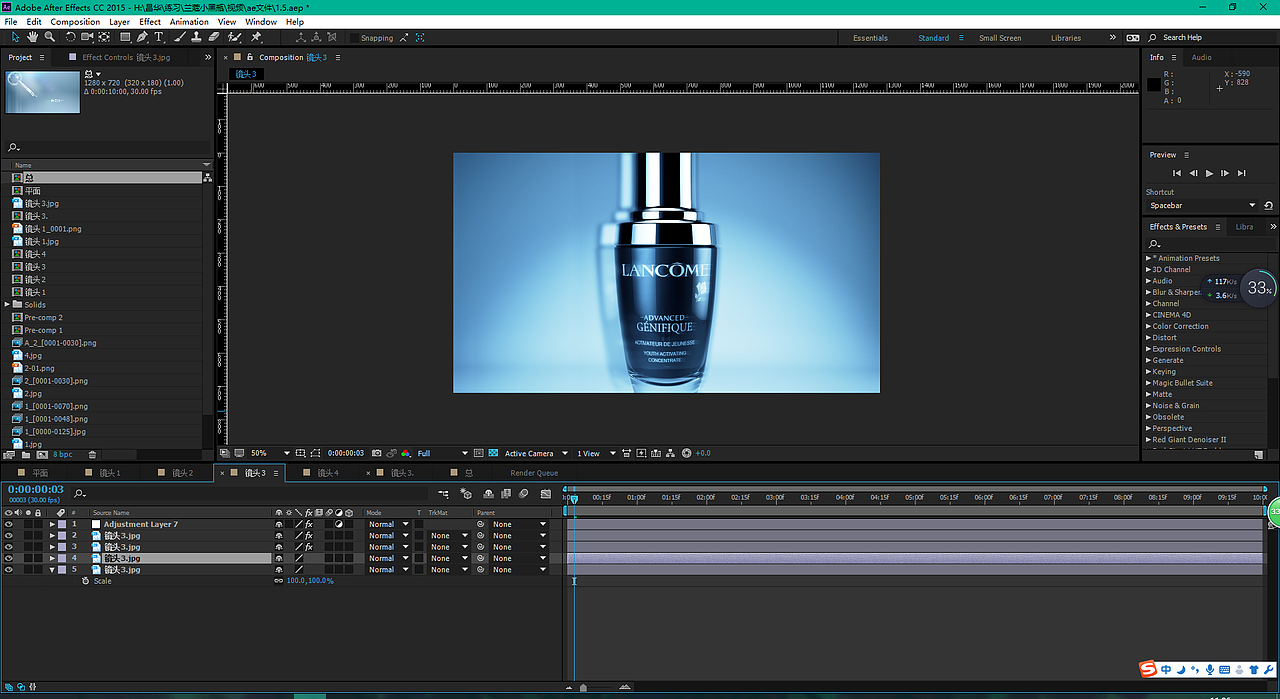Select the Rotation tool
1280x699 pixels.
[70, 37]
